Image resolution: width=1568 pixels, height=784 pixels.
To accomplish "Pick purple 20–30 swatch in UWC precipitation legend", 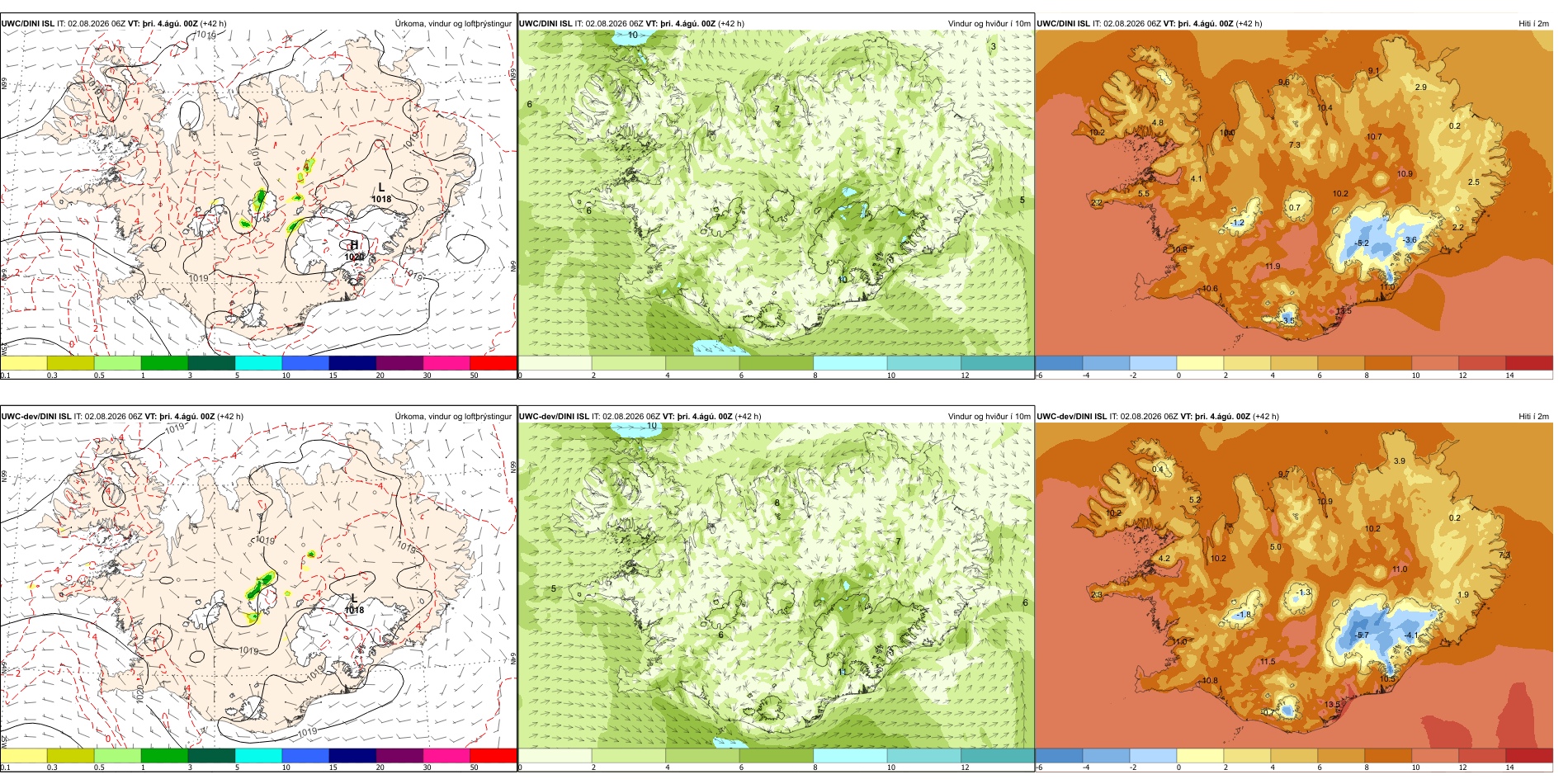I will (399, 363).
